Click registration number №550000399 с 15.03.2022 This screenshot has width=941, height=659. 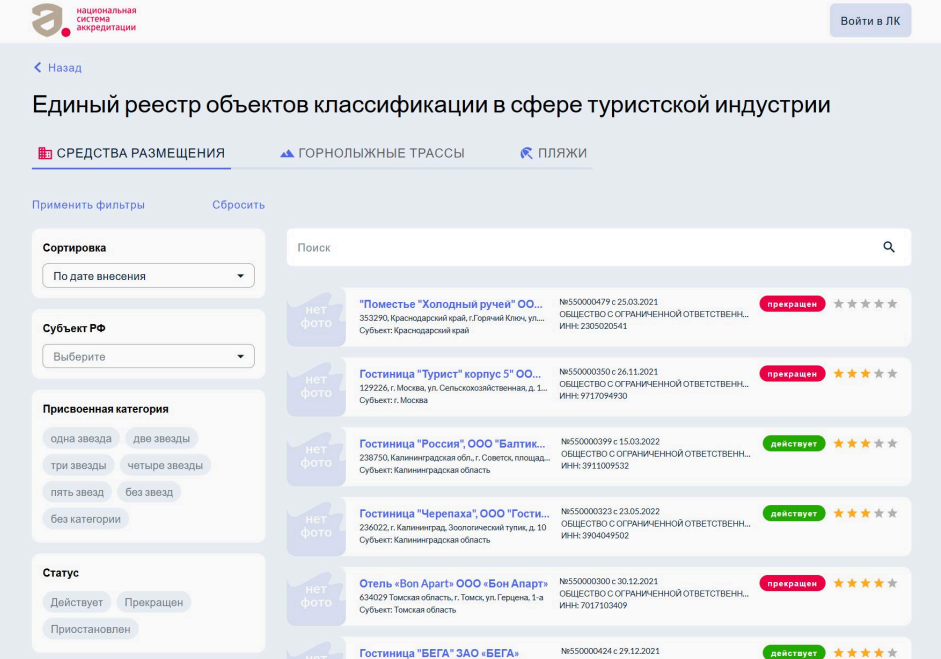(610, 441)
